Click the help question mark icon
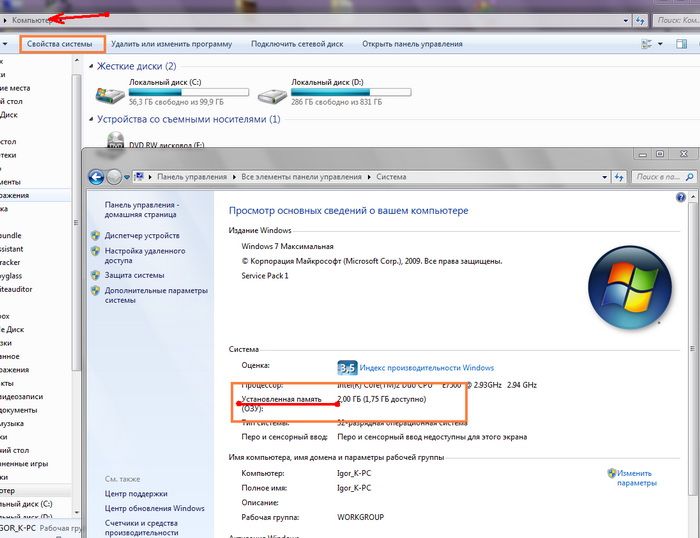The height and width of the screenshot is (538, 700). [x=680, y=197]
